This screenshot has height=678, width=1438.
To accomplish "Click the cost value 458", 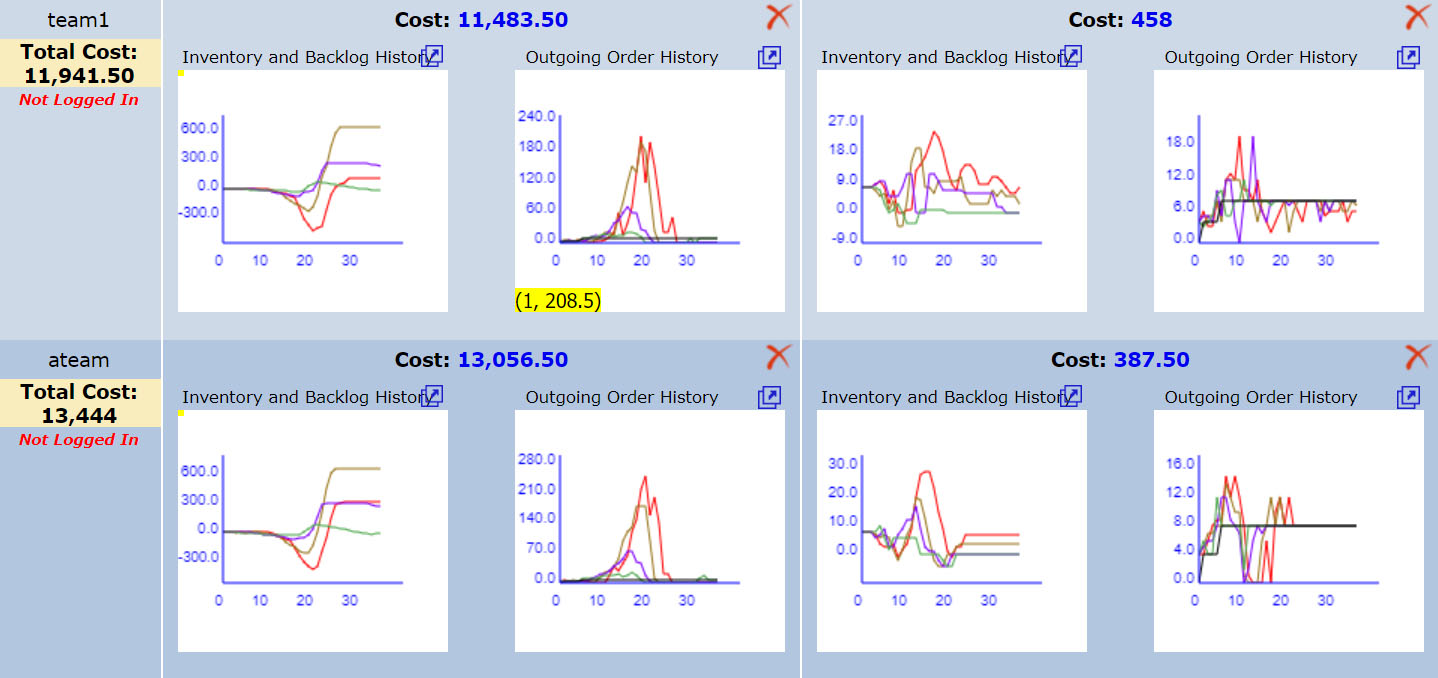I will tap(1151, 19).
